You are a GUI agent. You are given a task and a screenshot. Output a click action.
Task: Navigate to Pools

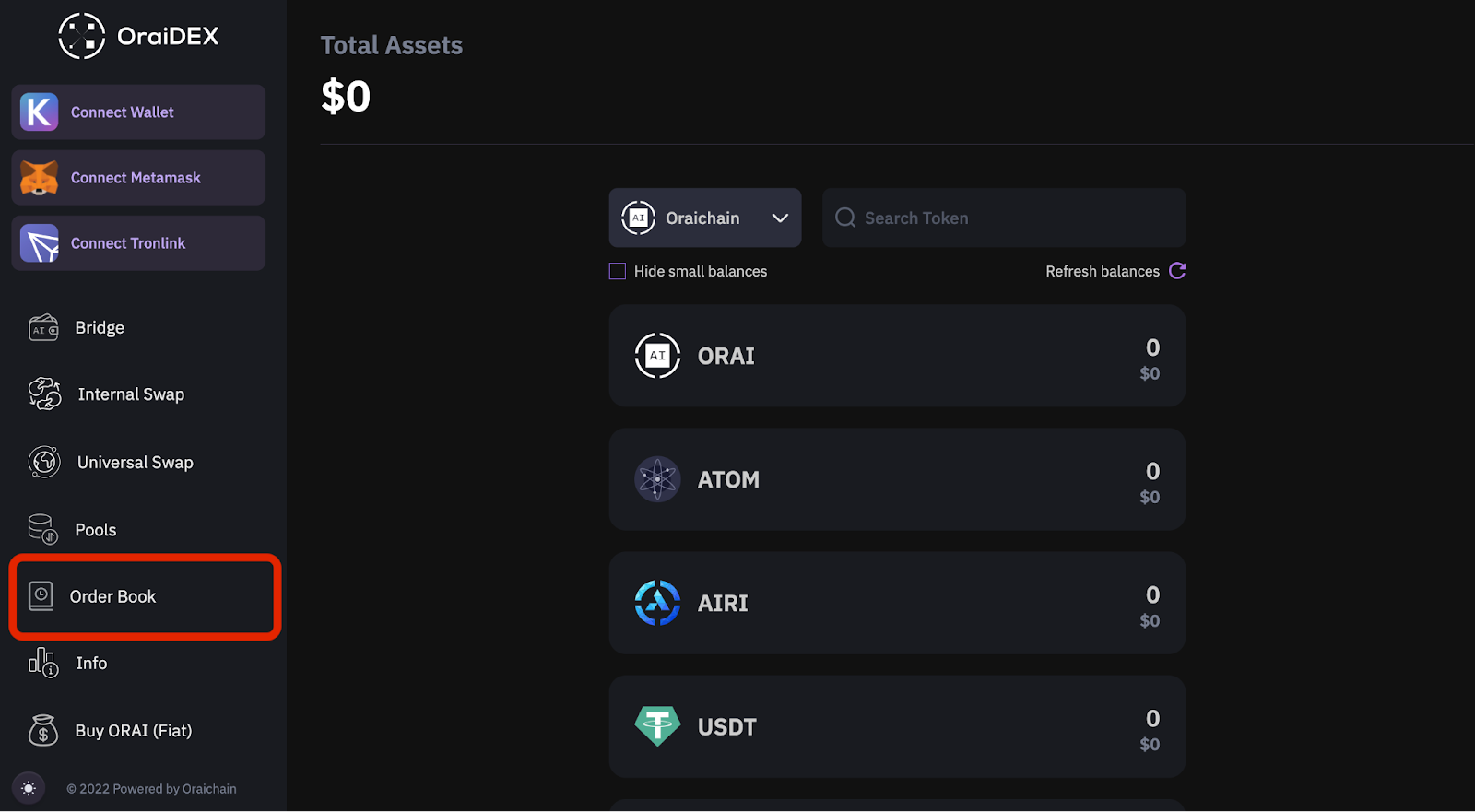coord(96,530)
